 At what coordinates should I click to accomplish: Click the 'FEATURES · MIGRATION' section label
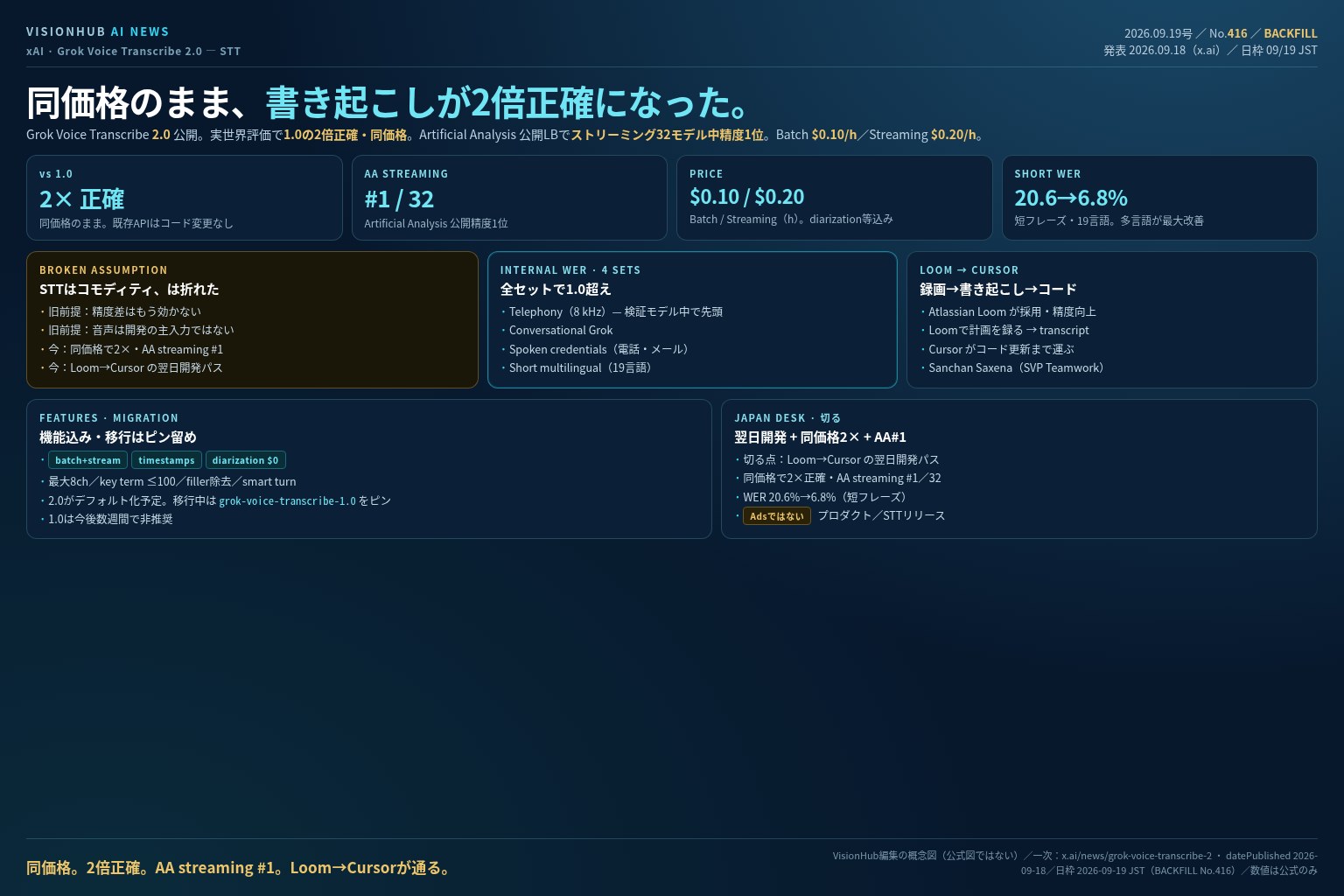(x=109, y=418)
